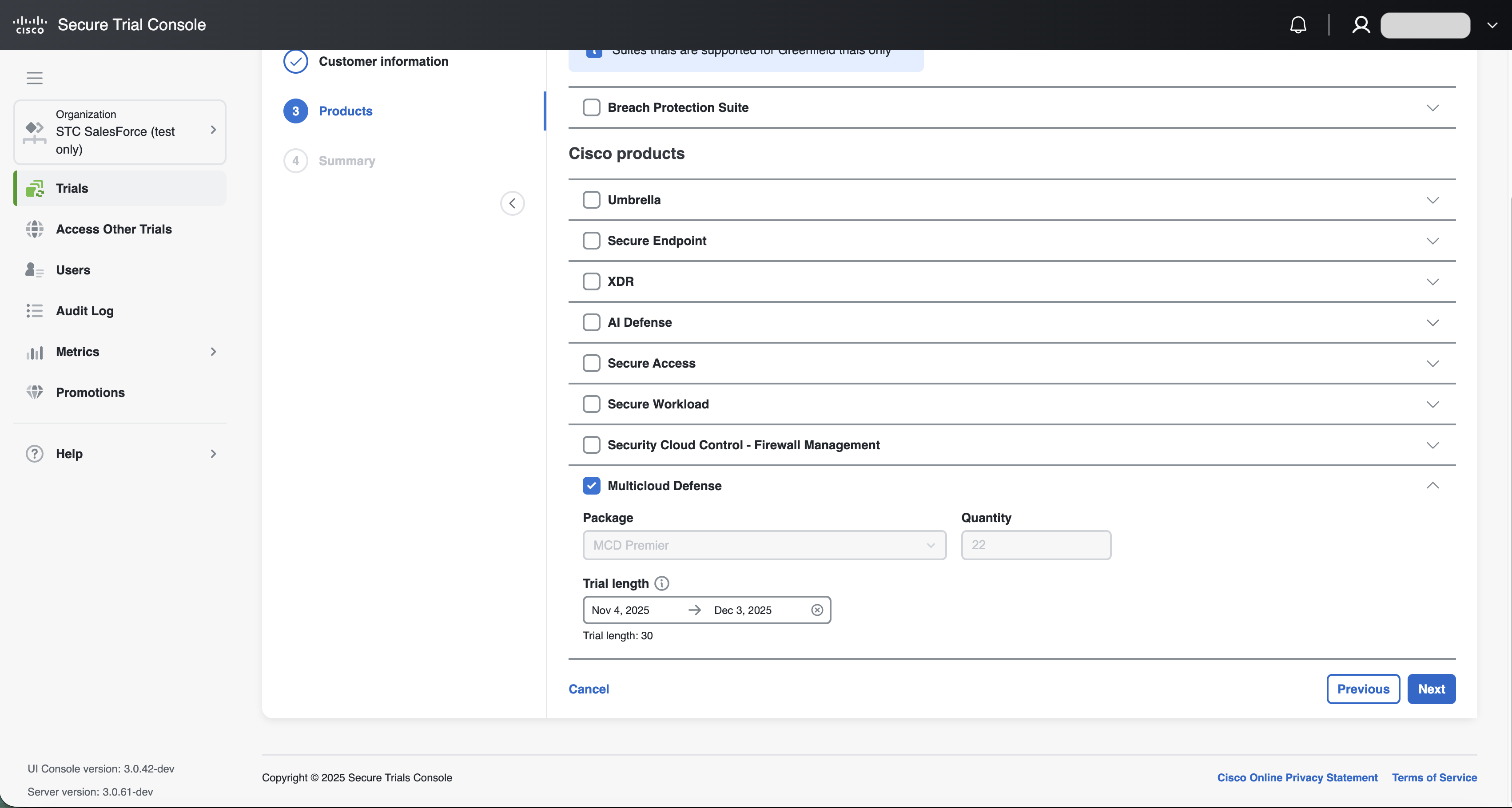Clear the trial date range
Screen dimensions: 1512x808
(x=816, y=610)
